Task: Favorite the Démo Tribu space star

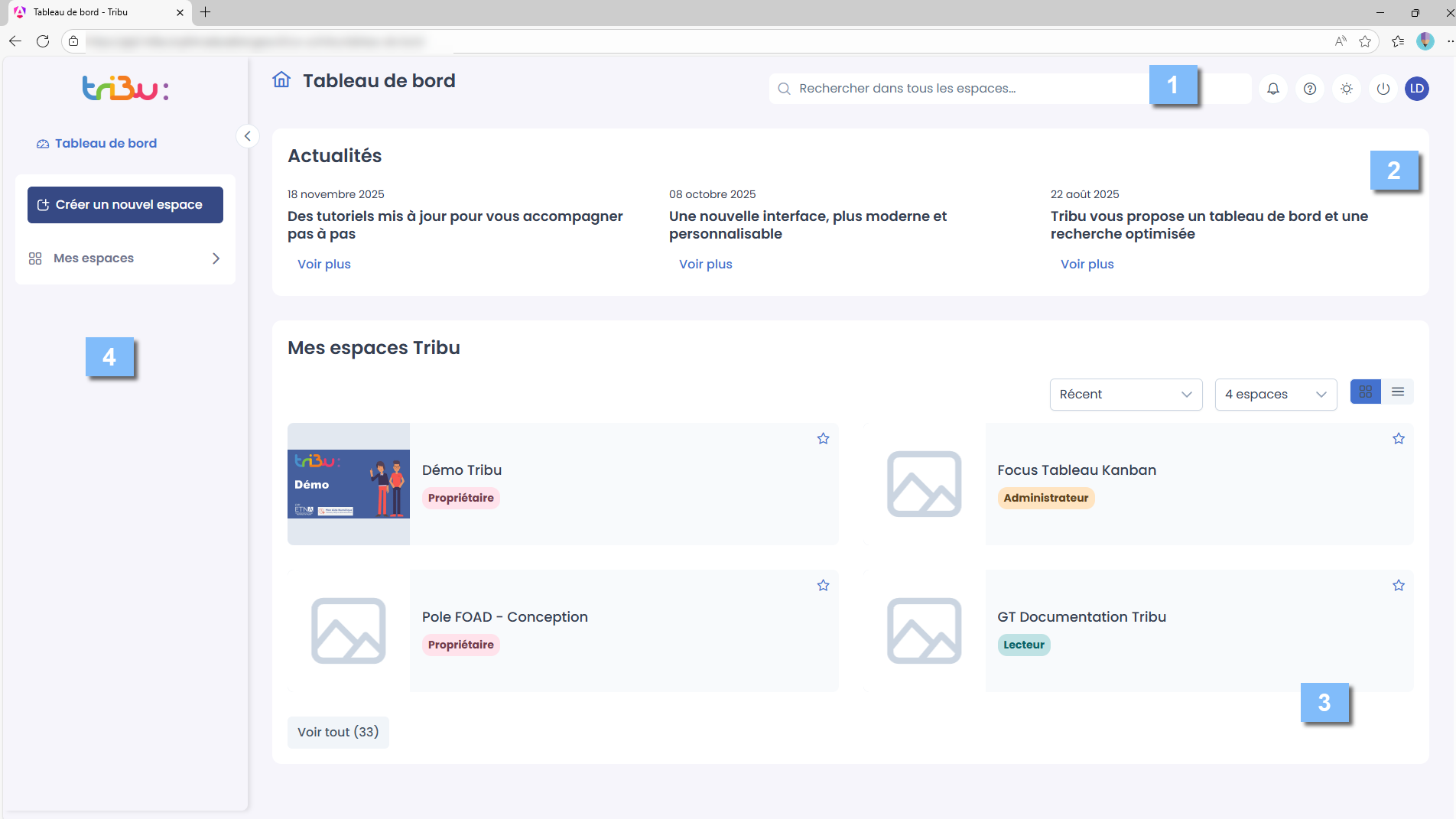Action: tap(823, 438)
